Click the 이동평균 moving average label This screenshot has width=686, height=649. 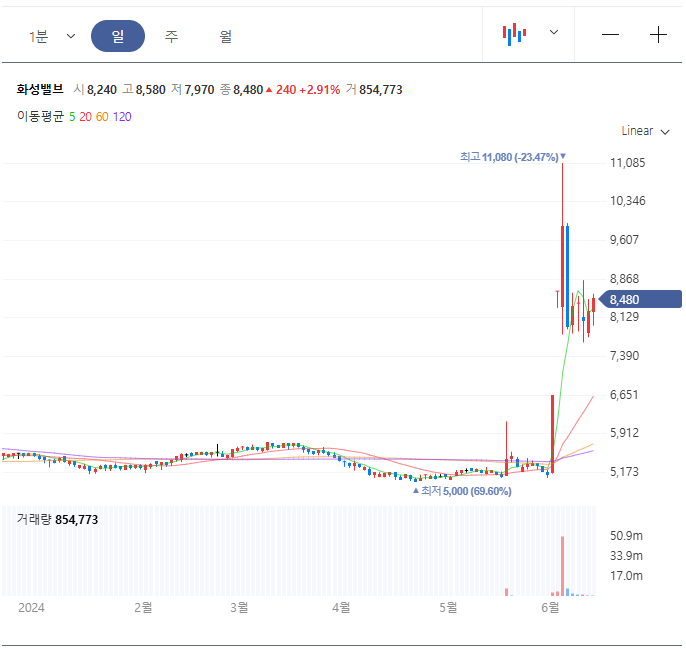[x=40, y=116]
